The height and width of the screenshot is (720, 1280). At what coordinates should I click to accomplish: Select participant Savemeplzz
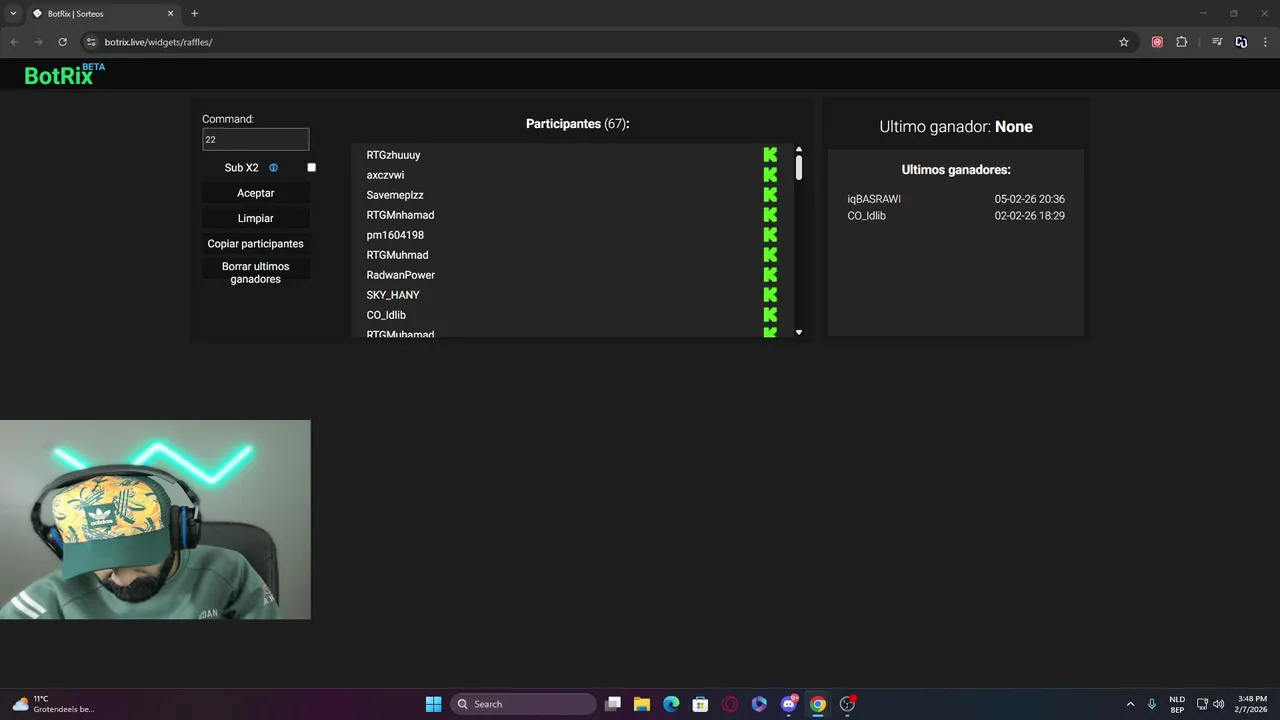coord(395,195)
